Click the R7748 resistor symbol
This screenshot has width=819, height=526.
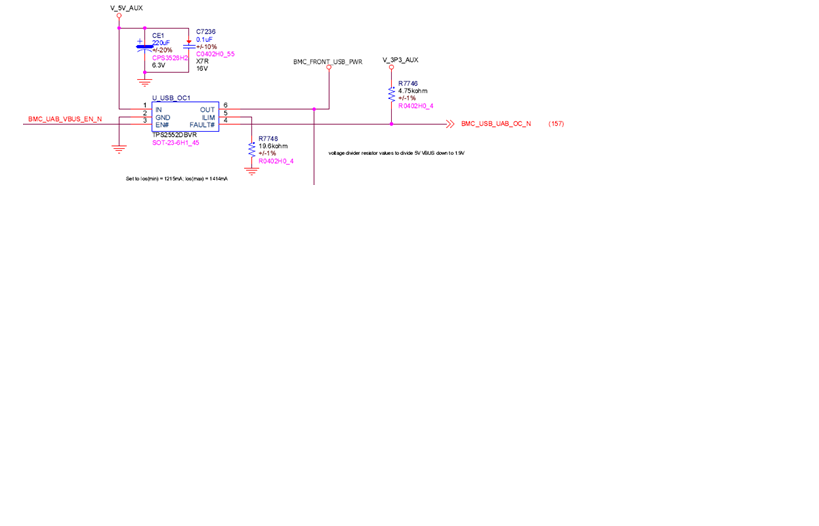(252, 149)
